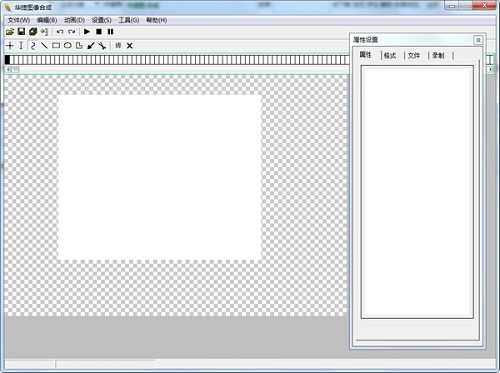The width and height of the screenshot is (500, 373).
Task: Click the redo arrow icon
Action: click(71, 32)
